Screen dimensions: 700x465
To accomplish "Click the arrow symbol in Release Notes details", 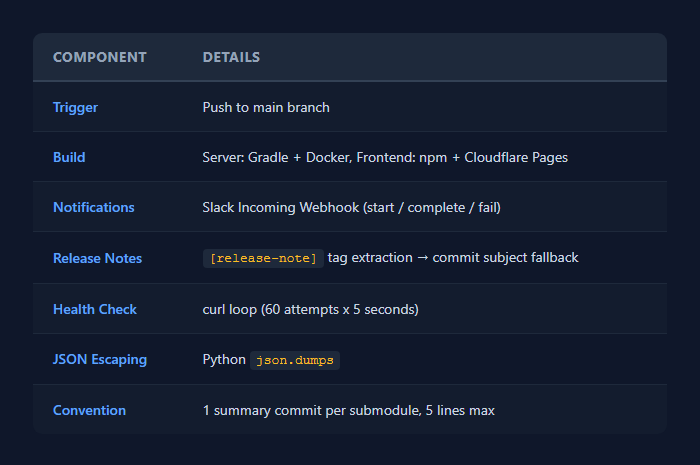I will tap(424, 258).
